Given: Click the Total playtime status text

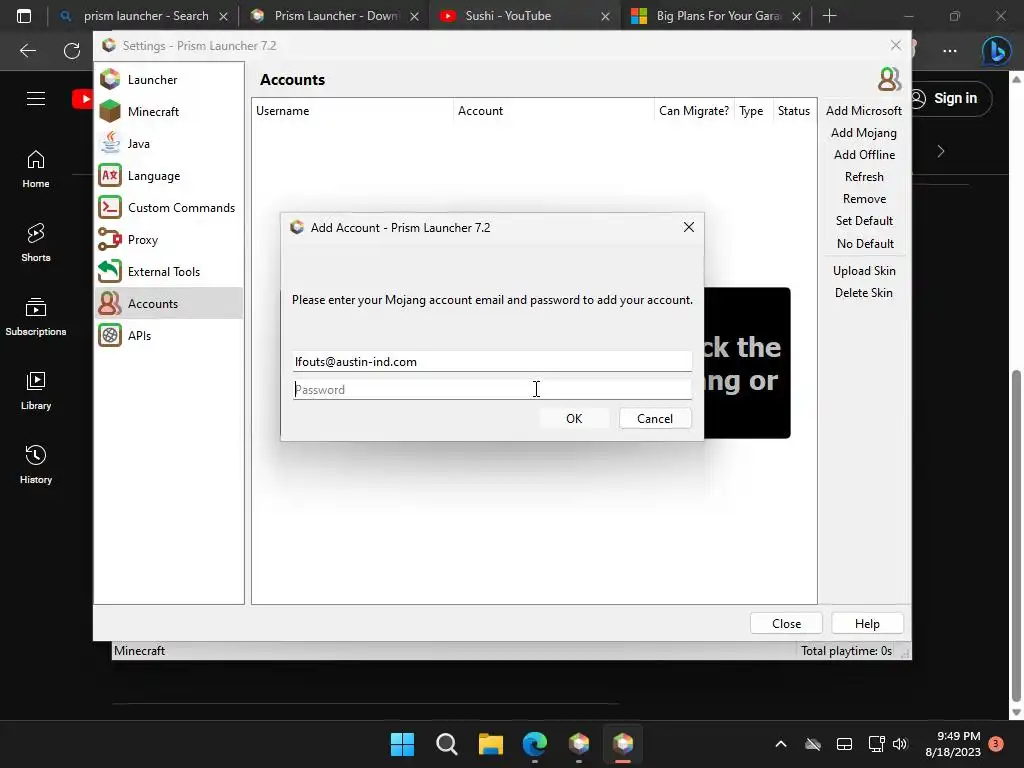Looking at the screenshot, I should [x=846, y=650].
